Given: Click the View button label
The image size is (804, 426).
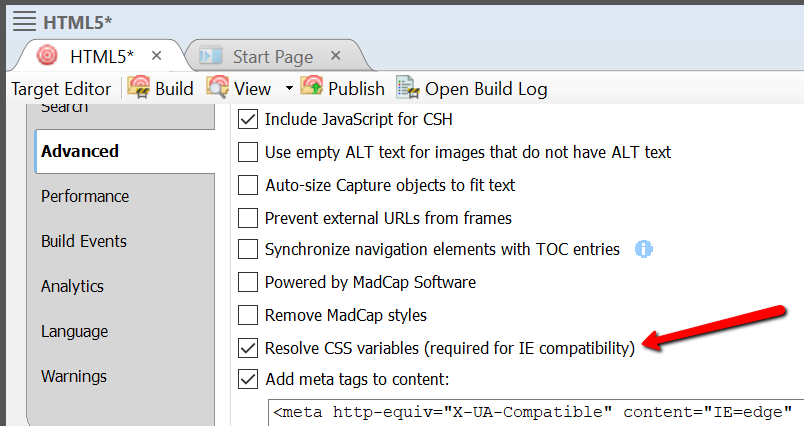Looking at the screenshot, I should 252,89.
